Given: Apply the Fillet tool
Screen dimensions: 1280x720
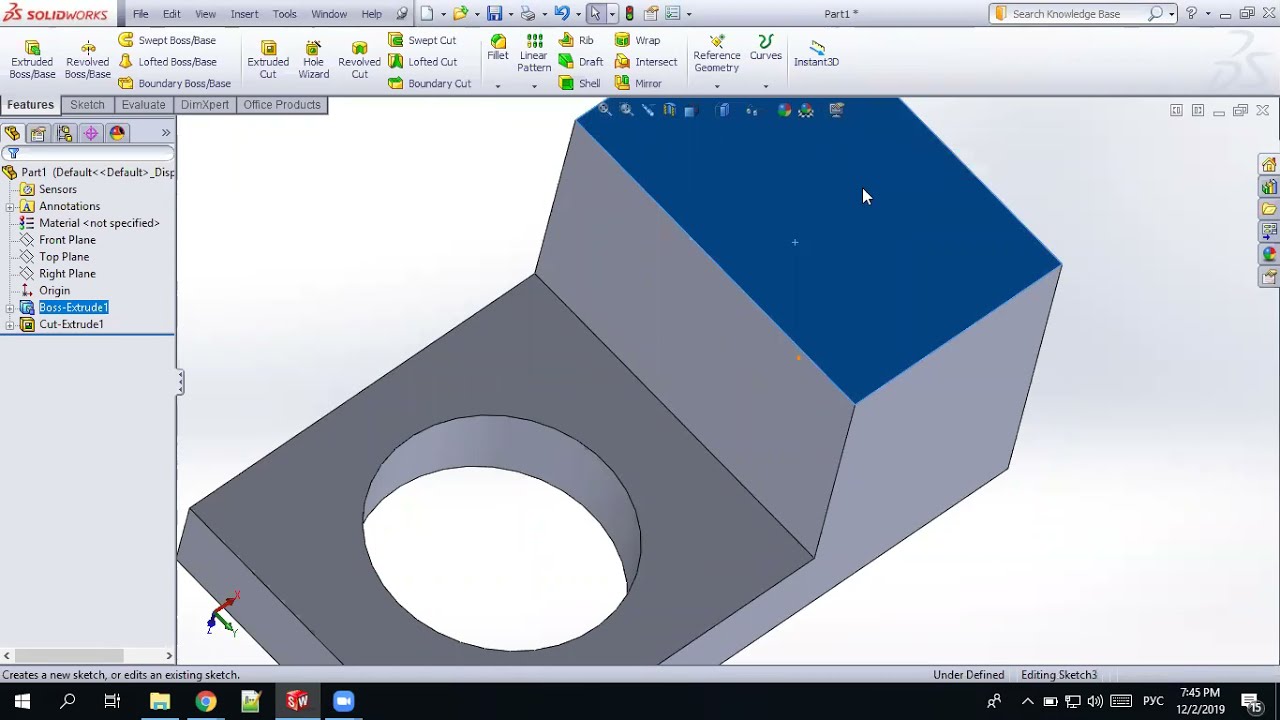Looking at the screenshot, I should point(498,48).
